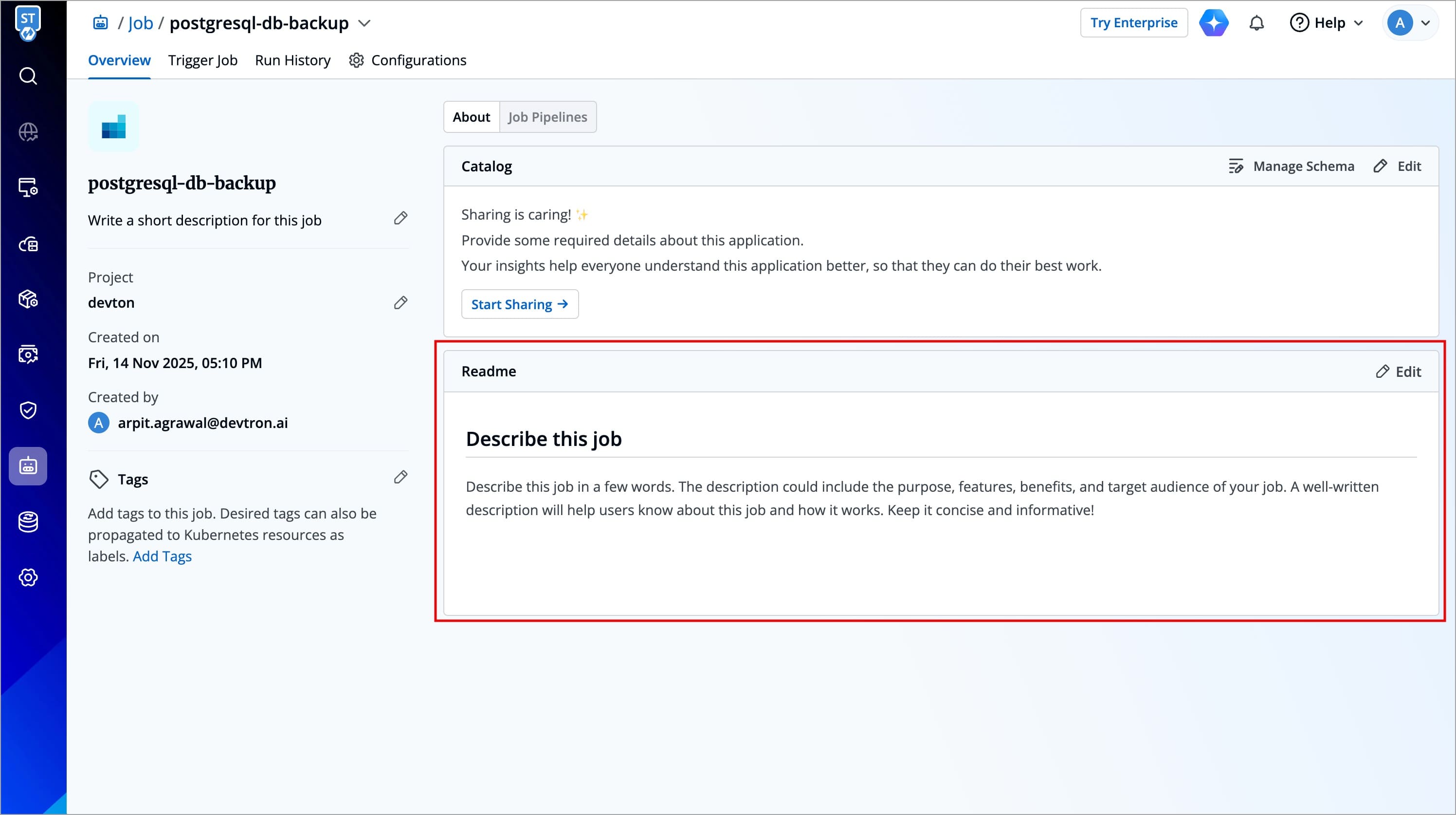Expand the postgresql-db-backup job dropdown
This screenshot has height=815, width=1456.
(x=364, y=23)
